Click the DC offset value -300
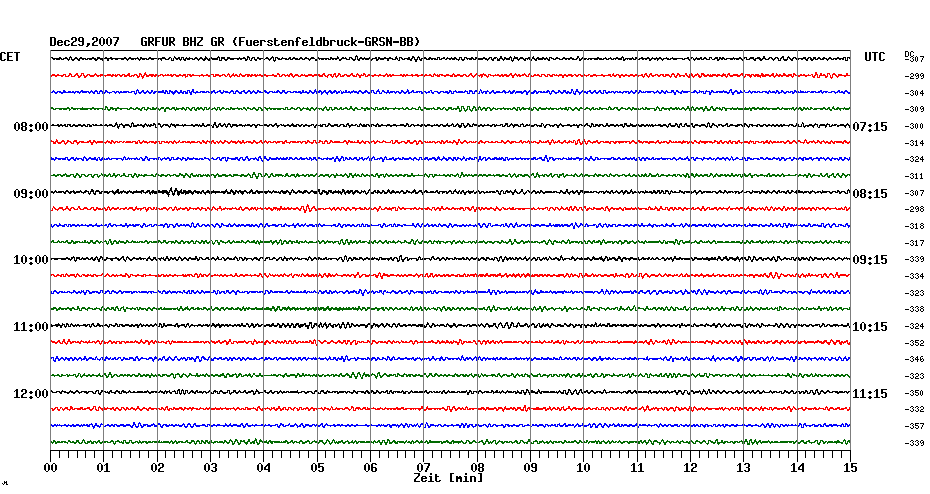This screenshot has height=494, width=930. (x=915, y=126)
